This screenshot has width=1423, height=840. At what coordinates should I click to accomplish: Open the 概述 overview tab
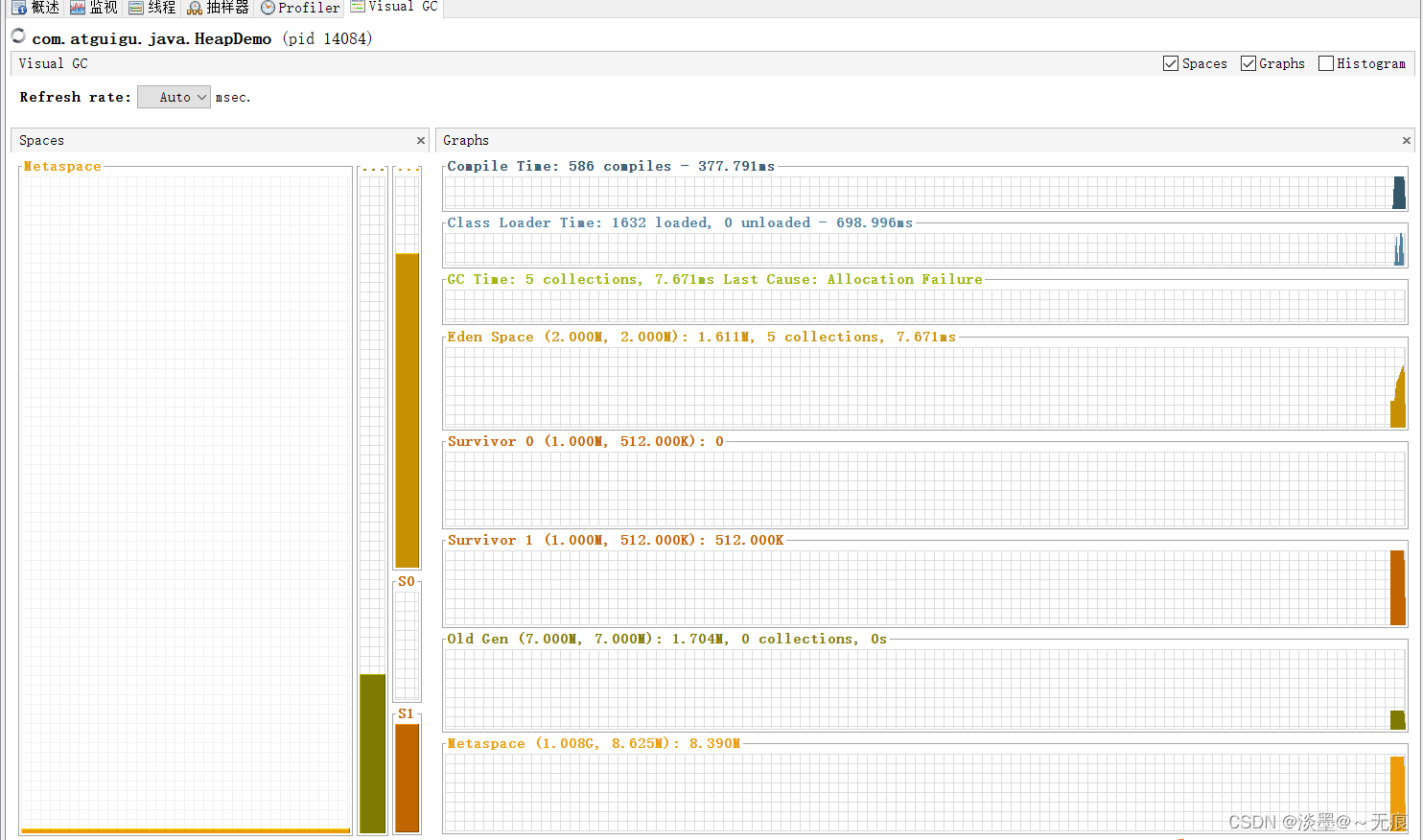click(35, 8)
